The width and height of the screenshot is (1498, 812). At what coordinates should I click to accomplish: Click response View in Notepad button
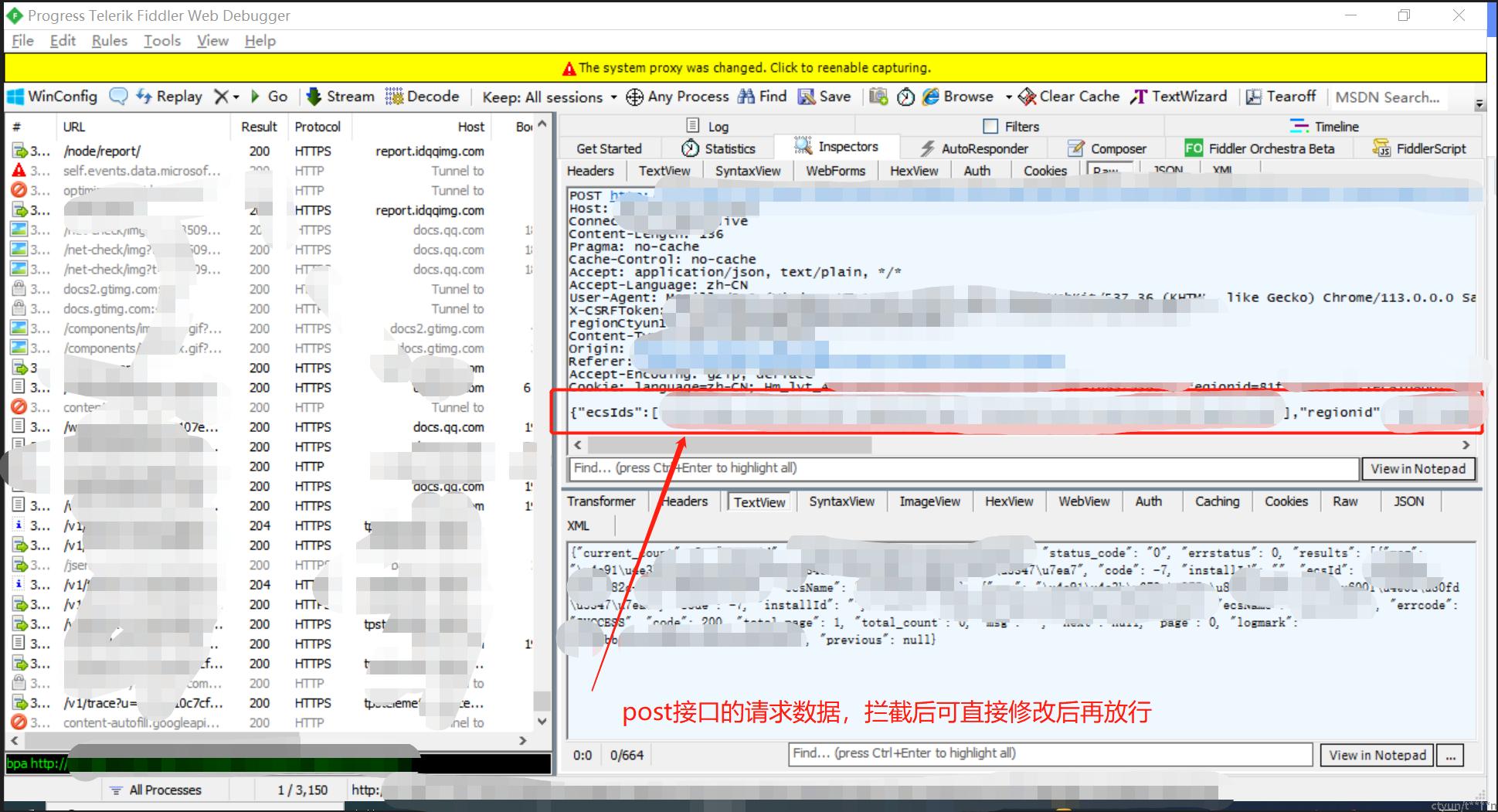[x=1377, y=755]
